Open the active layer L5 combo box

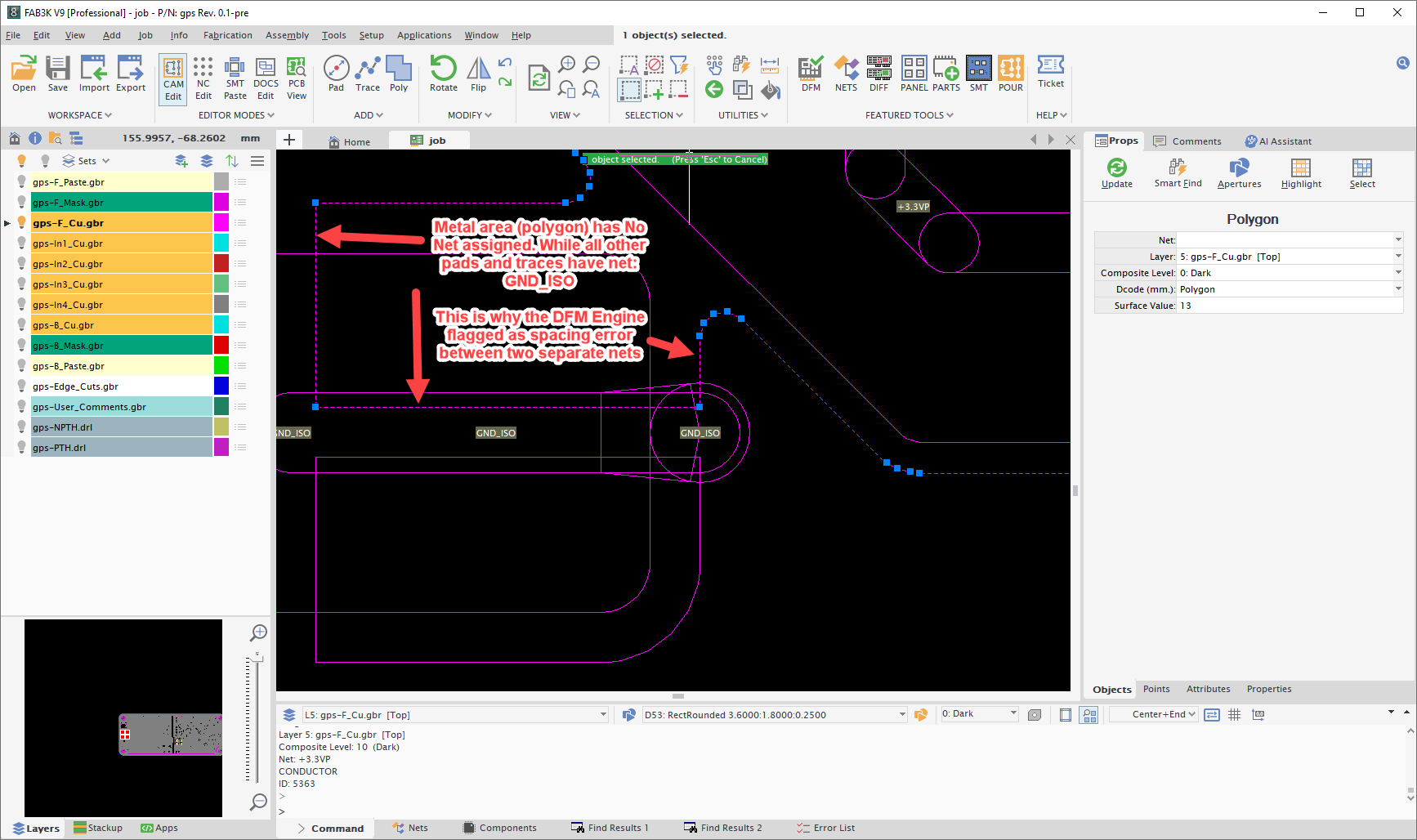pyautogui.click(x=456, y=714)
